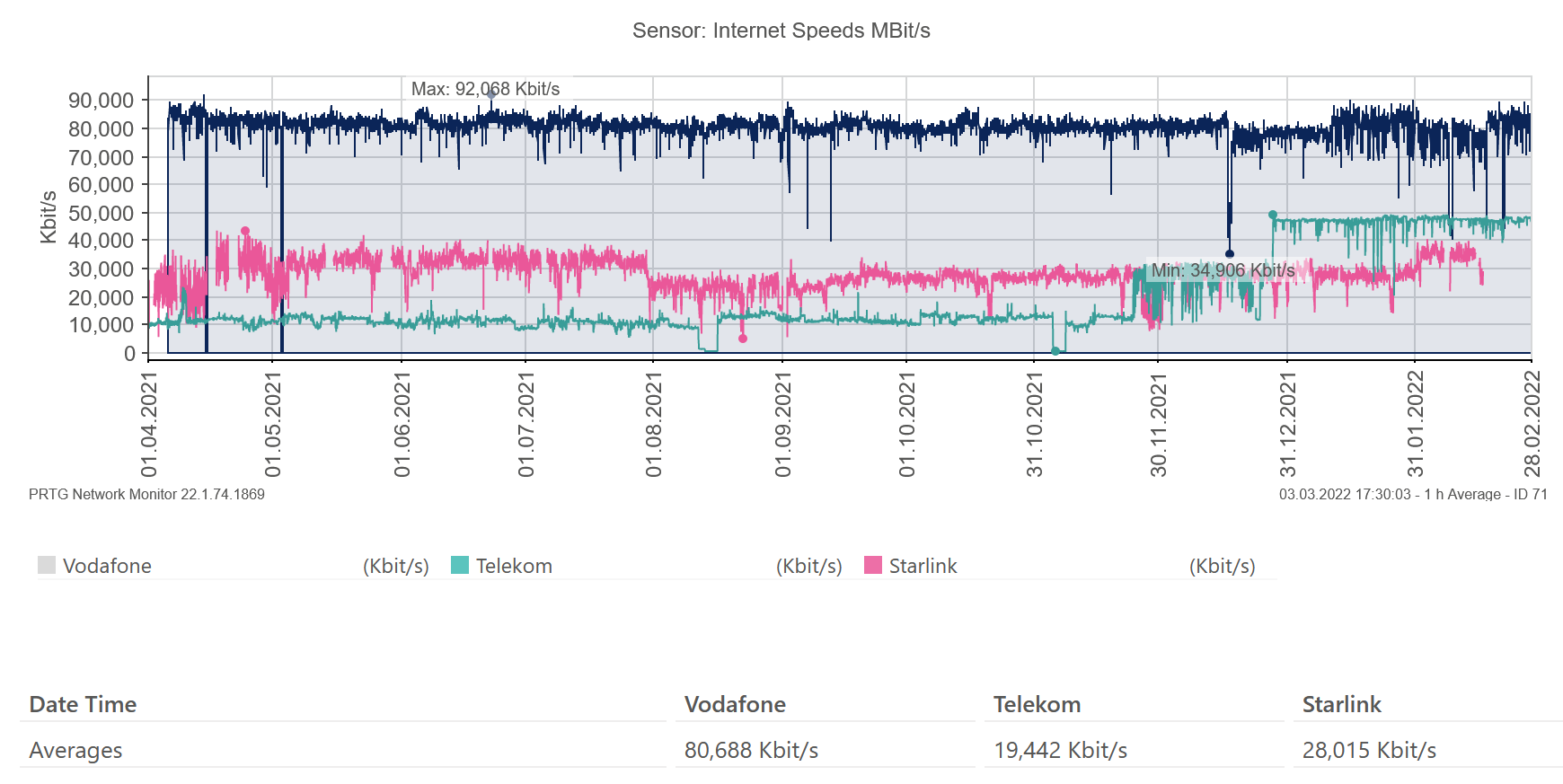Image resolution: width=1563 pixels, height=784 pixels.
Task: Click the Starlink column header in the table
Action: pyautogui.click(x=1341, y=704)
